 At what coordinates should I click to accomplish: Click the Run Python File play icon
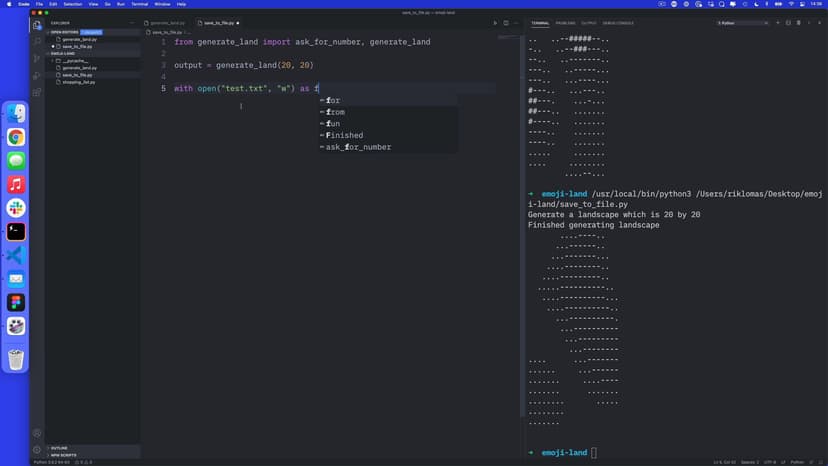(494, 22)
